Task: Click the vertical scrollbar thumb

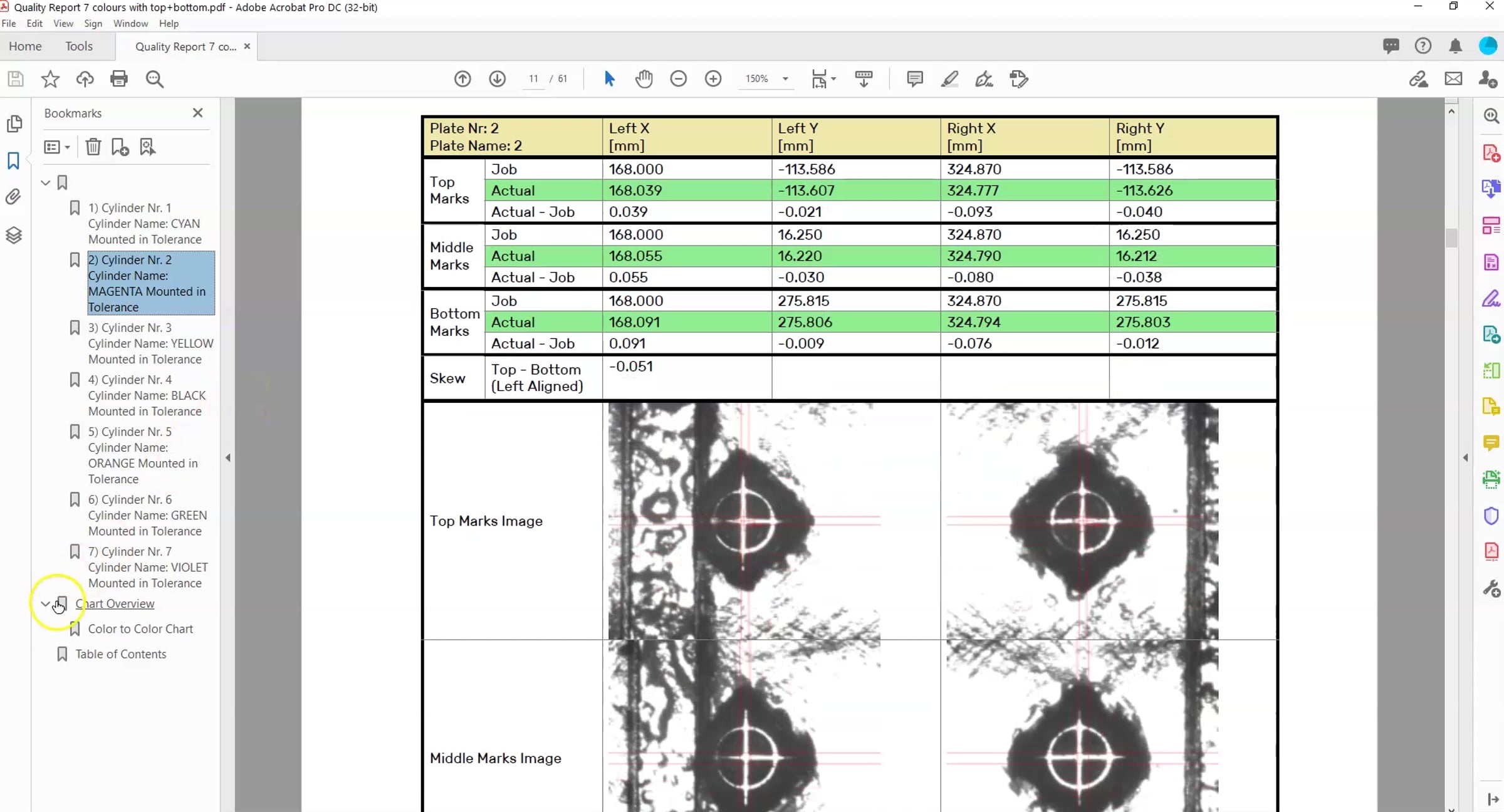Action: 1451,238
